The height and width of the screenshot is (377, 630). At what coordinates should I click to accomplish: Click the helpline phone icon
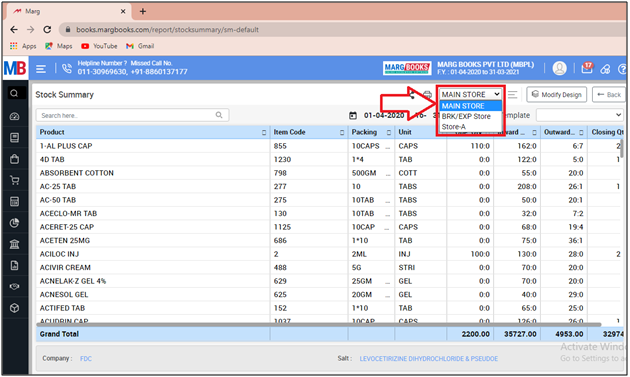(67, 68)
